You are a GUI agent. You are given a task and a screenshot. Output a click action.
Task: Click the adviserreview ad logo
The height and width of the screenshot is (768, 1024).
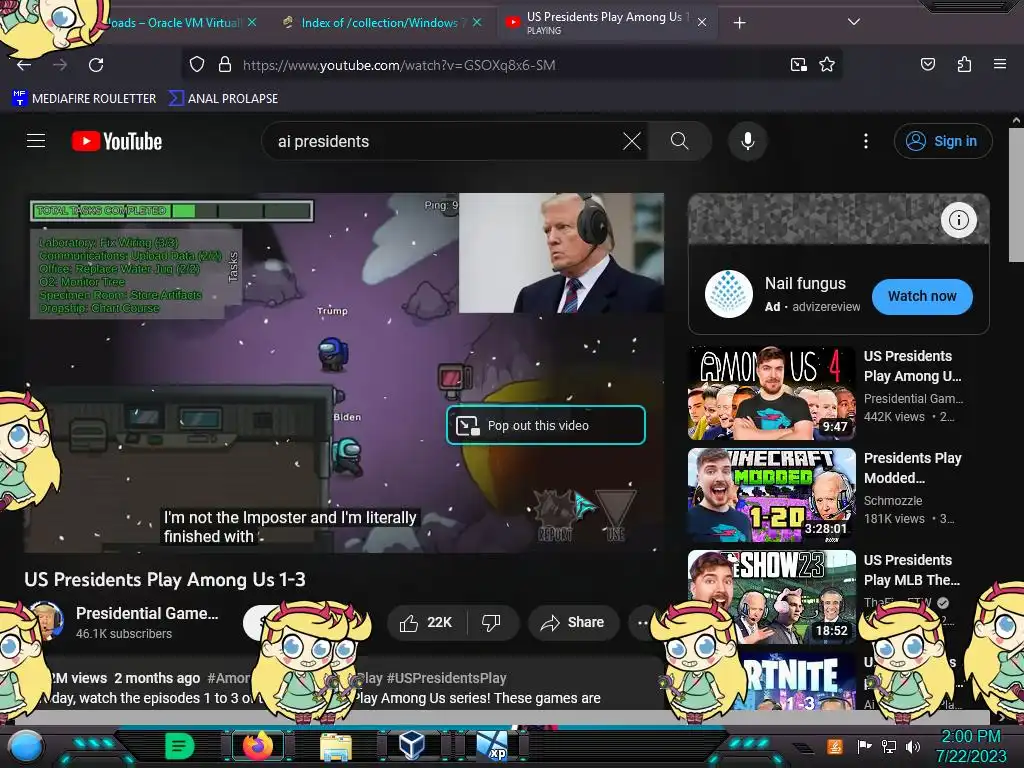pyautogui.click(x=729, y=294)
